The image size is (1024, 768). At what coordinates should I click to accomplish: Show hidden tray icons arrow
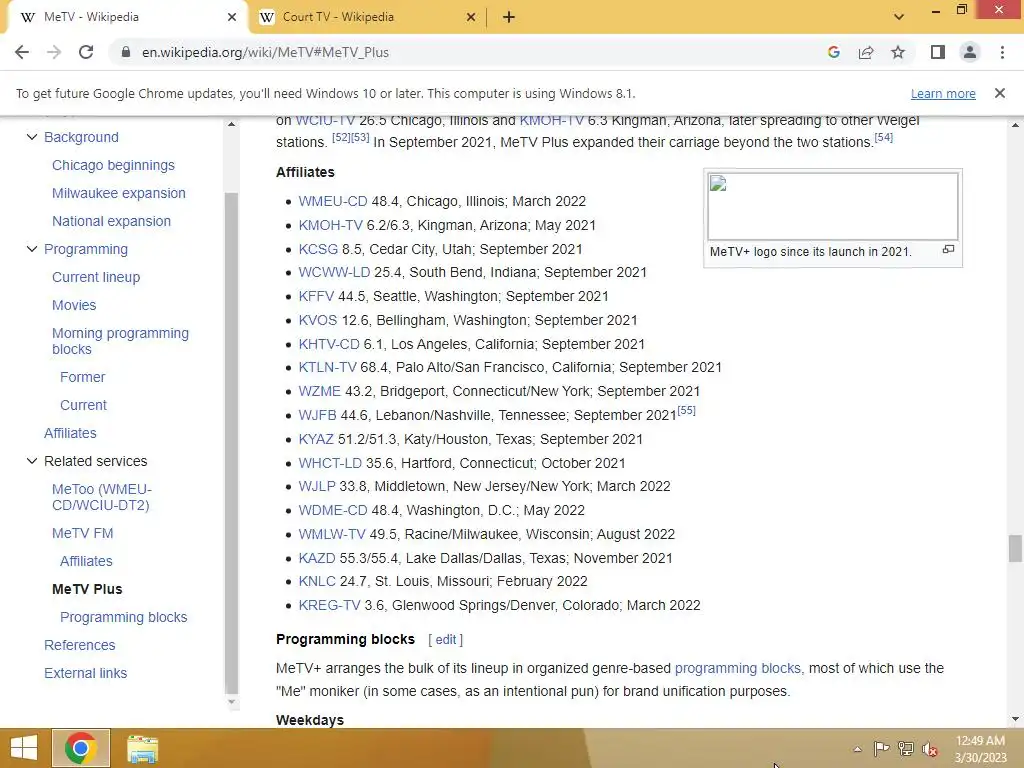(857, 749)
